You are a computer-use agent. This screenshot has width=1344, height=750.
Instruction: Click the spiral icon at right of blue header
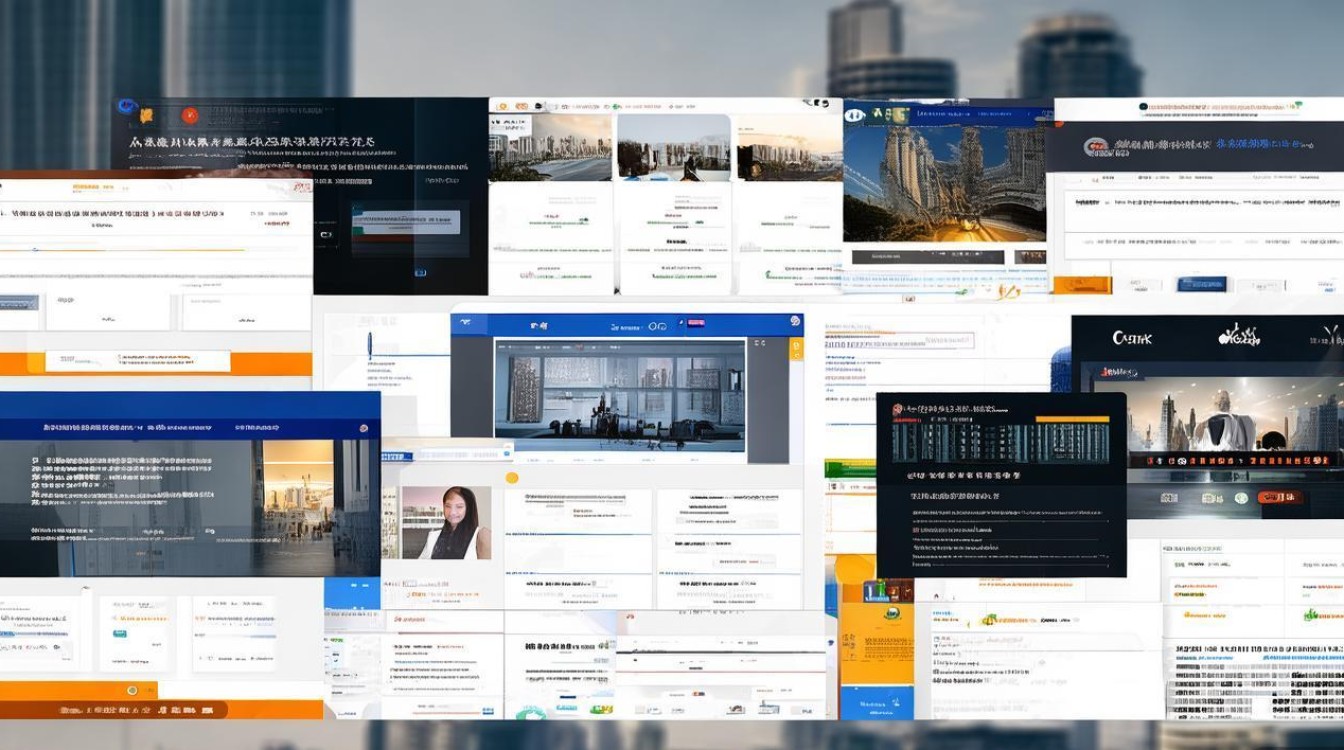[795, 322]
